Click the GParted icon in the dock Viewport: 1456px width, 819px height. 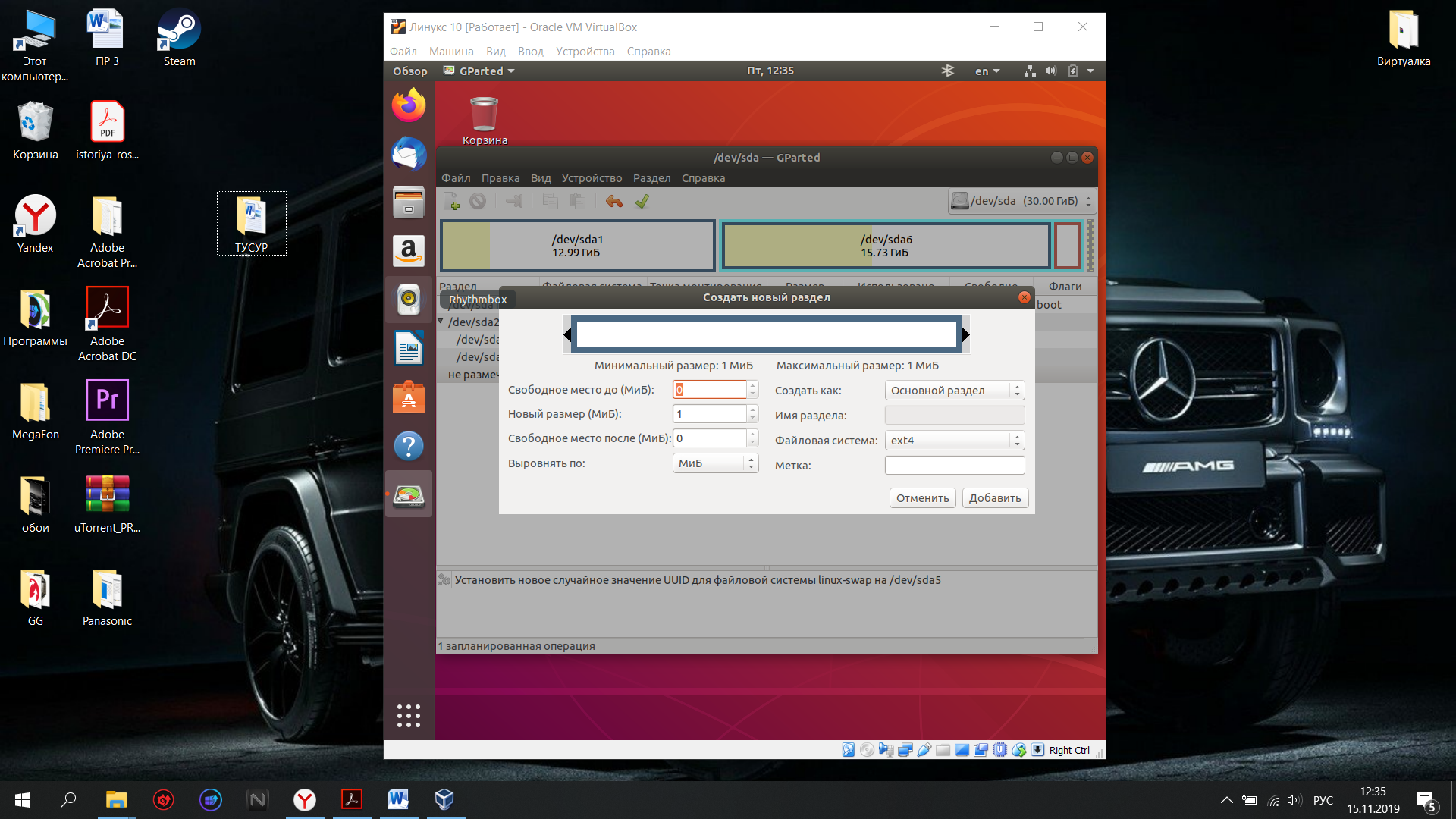click(409, 494)
